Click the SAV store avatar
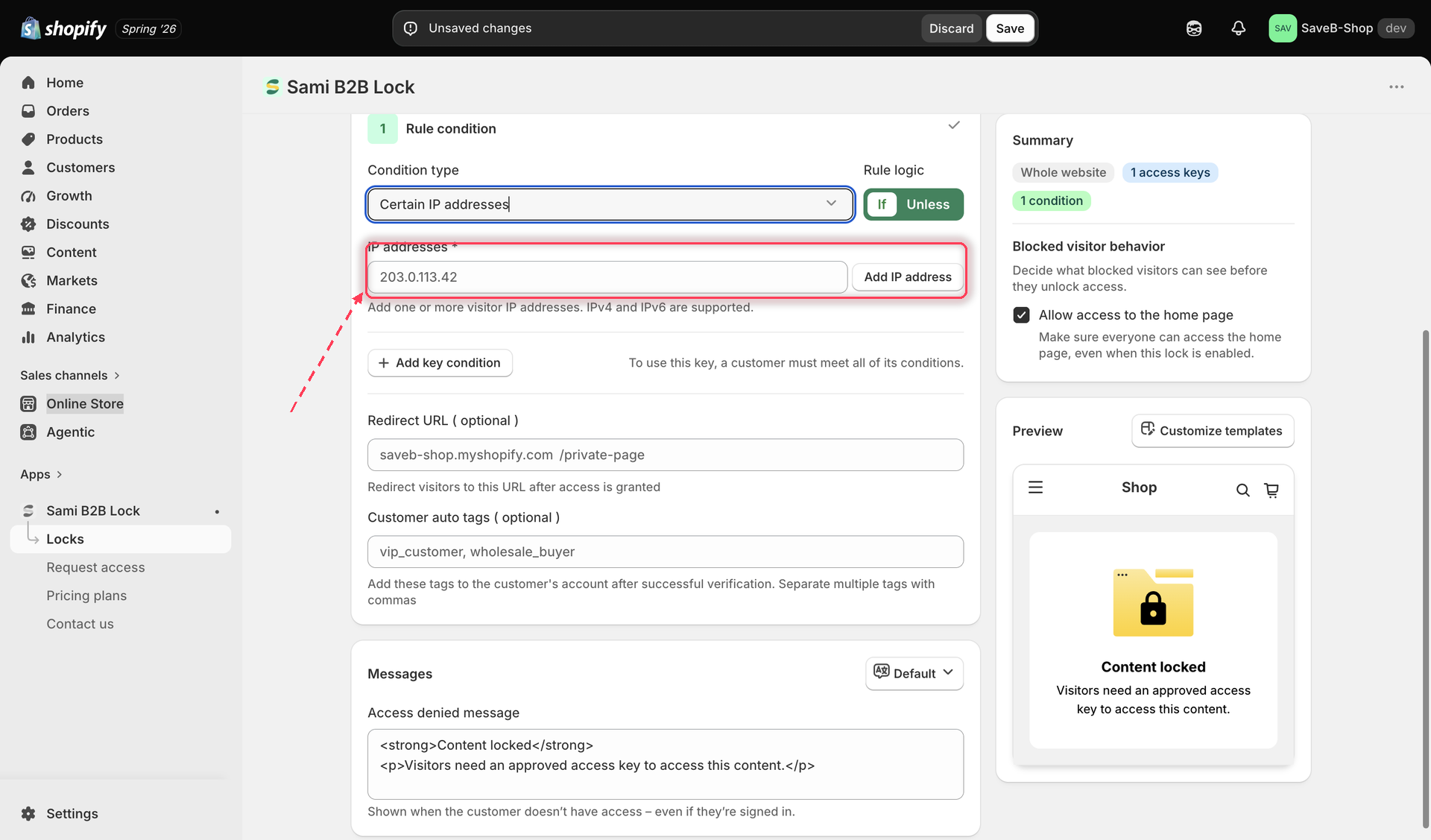The height and width of the screenshot is (840, 1431). [x=1283, y=28]
